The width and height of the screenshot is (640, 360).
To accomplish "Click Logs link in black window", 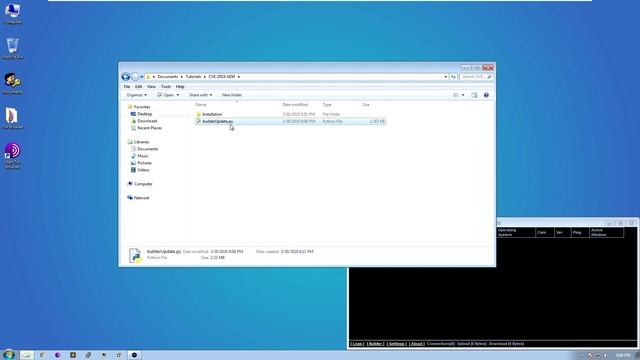I will tap(357, 344).
